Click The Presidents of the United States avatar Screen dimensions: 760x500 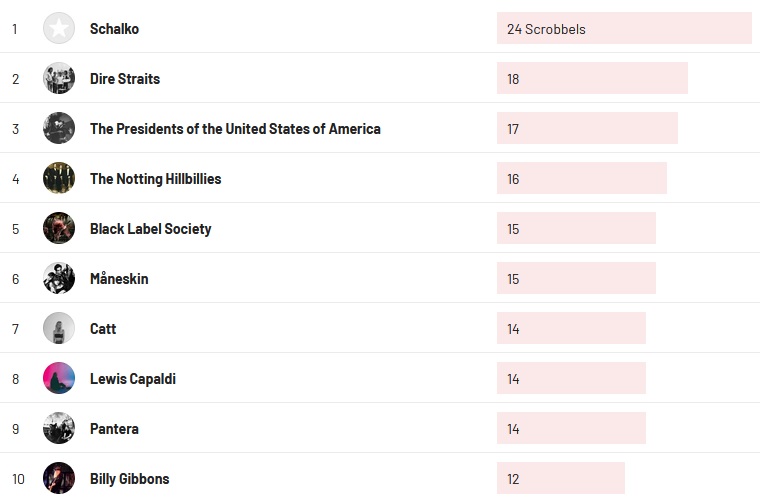59,128
